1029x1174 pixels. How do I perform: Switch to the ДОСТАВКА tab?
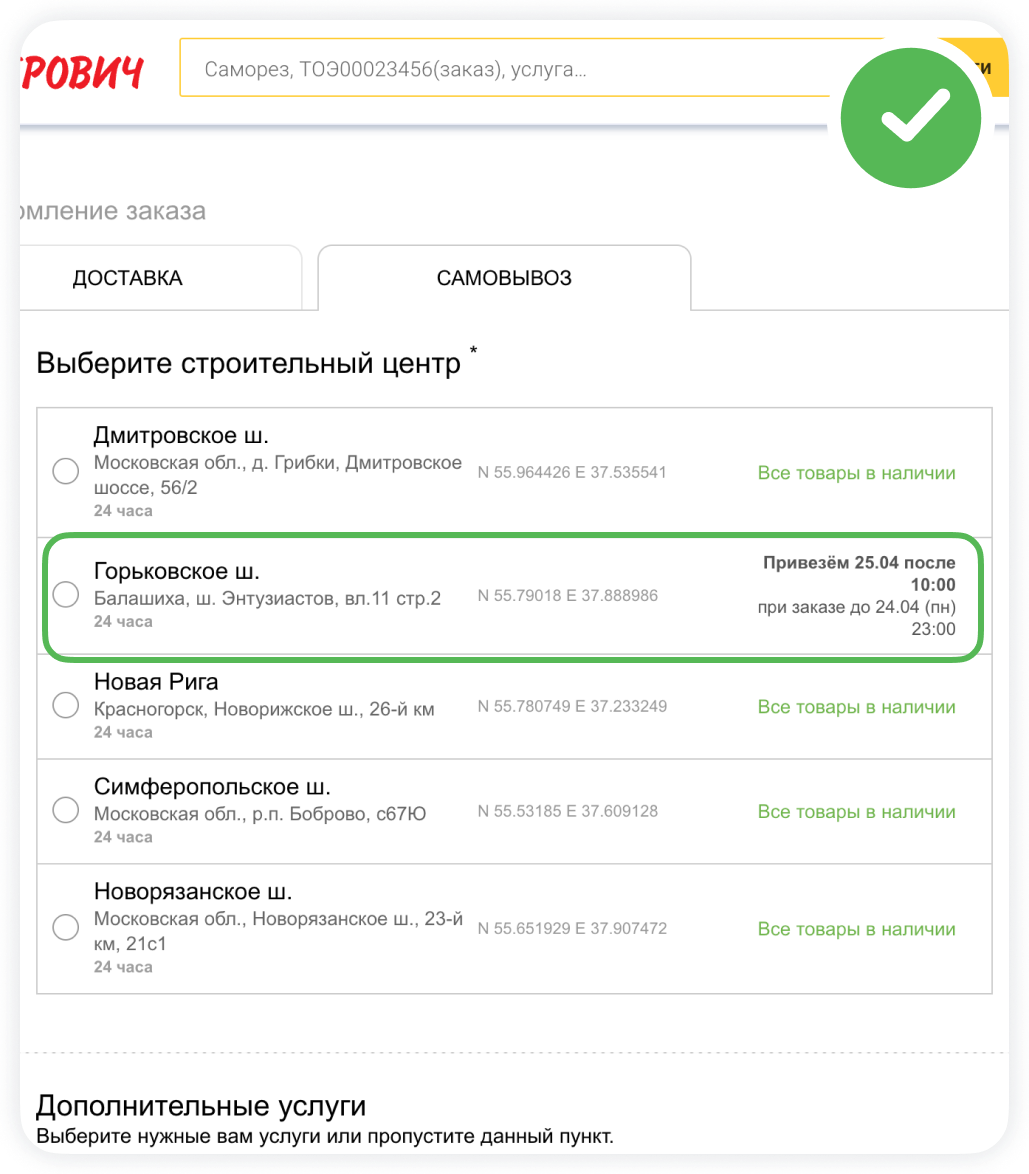click(127, 278)
